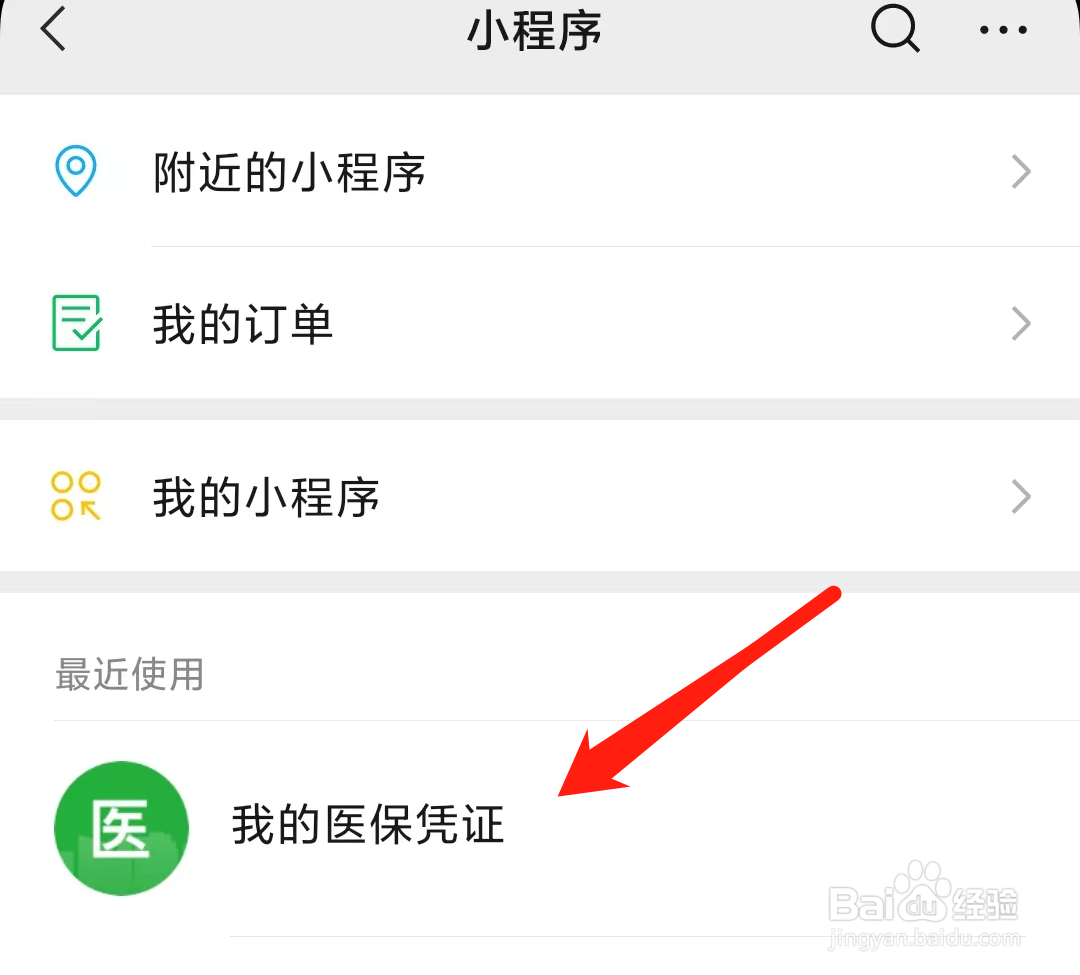Expand 附近的小程序 via its right chevron

[1021, 171]
